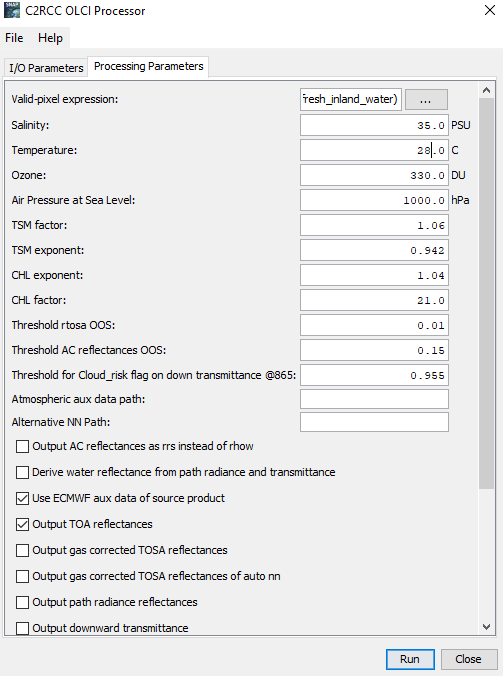Open the valid-pixel expression editor (... button)

[426, 100]
